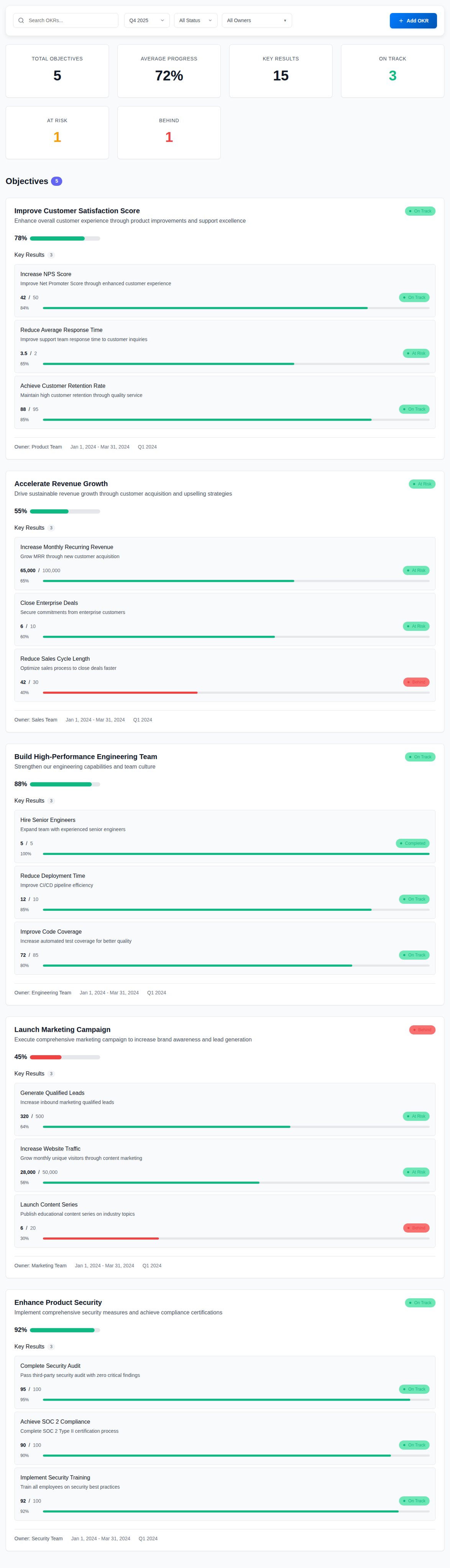Click At Risk badge for Increase Website Traffic
The height and width of the screenshot is (1568, 450).
pos(416,1173)
